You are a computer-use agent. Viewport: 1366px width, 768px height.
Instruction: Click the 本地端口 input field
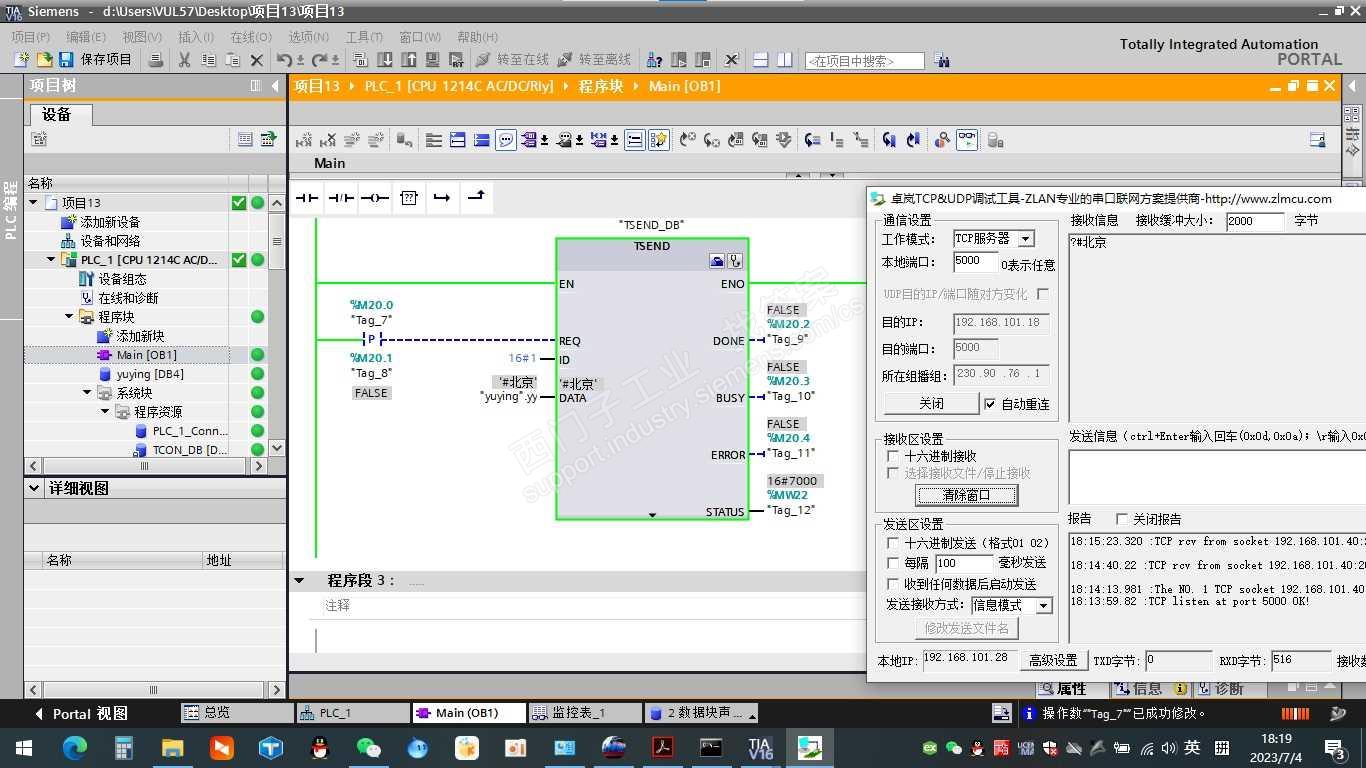click(974, 261)
